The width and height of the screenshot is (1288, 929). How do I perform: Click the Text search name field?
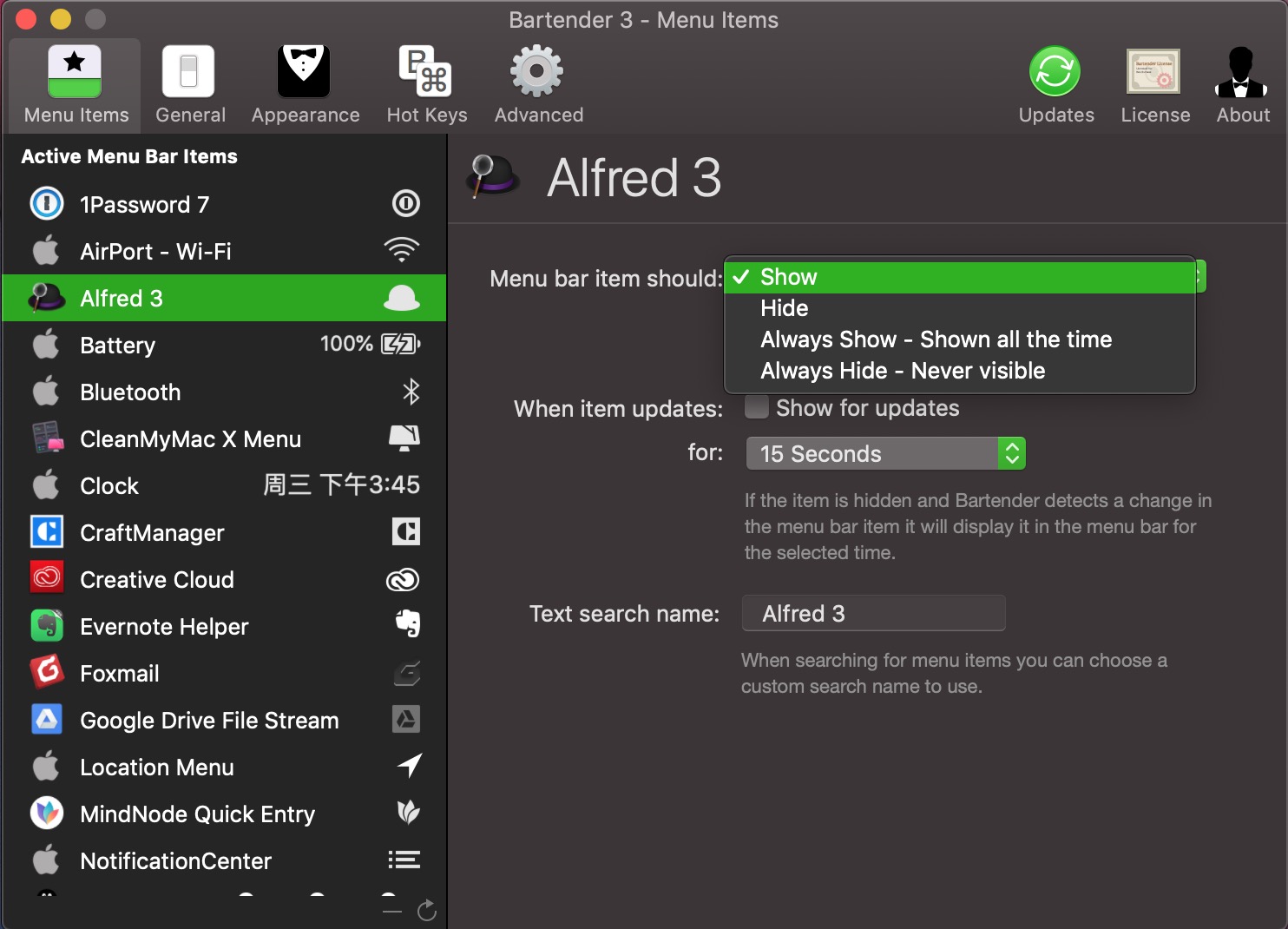point(873,613)
